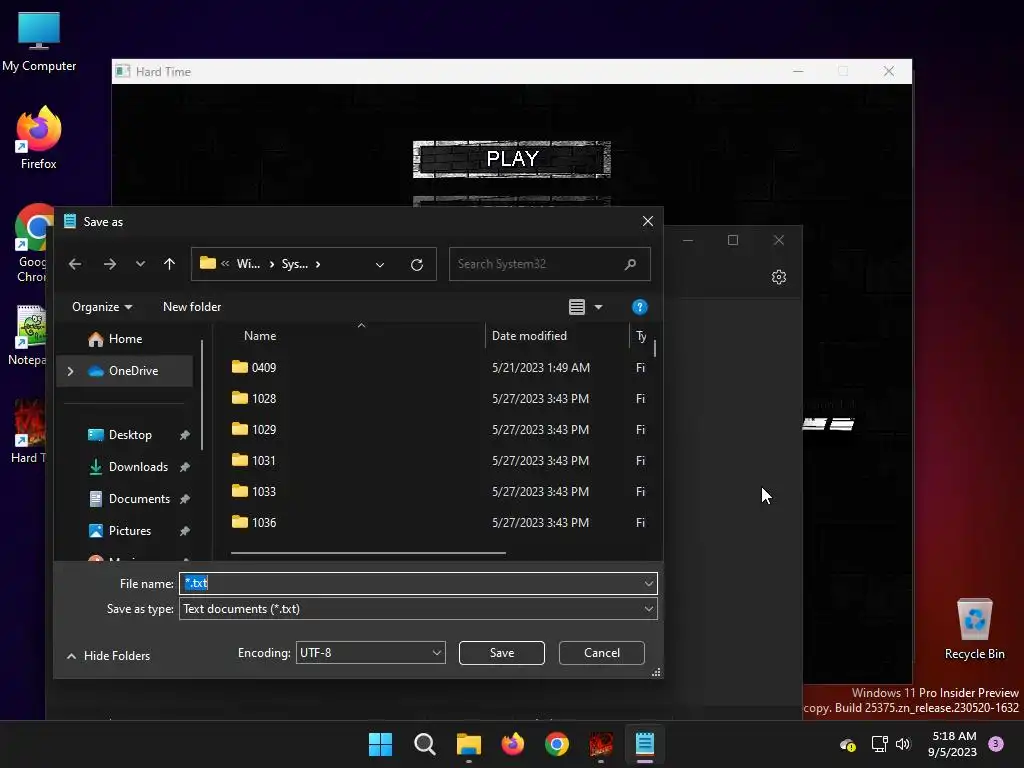
Task: Open taskbar Search
Action: (x=424, y=744)
